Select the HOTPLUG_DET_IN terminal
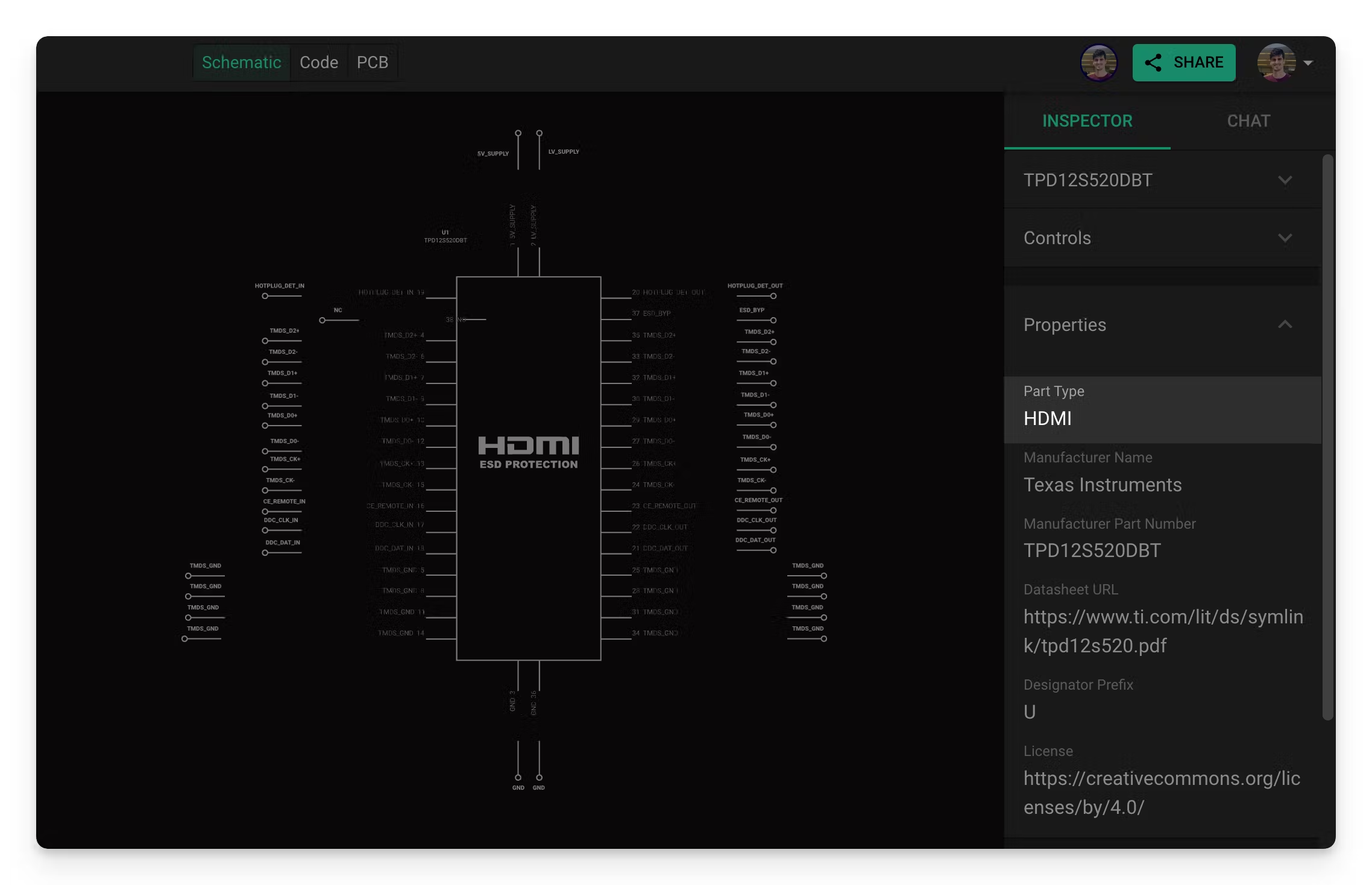The width and height of the screenshot is (1372, 885). tap(280, 291)
